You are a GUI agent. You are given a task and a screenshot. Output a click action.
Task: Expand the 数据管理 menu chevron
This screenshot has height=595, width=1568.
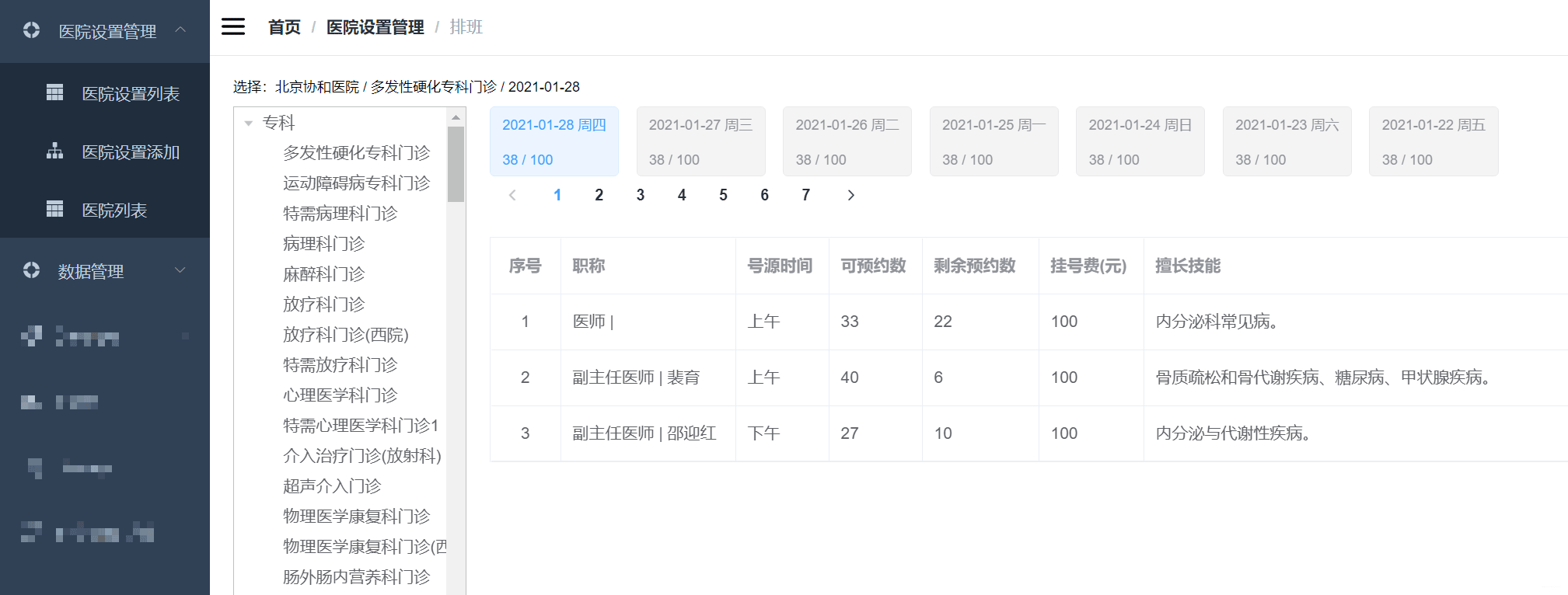[x=180, y=270]
